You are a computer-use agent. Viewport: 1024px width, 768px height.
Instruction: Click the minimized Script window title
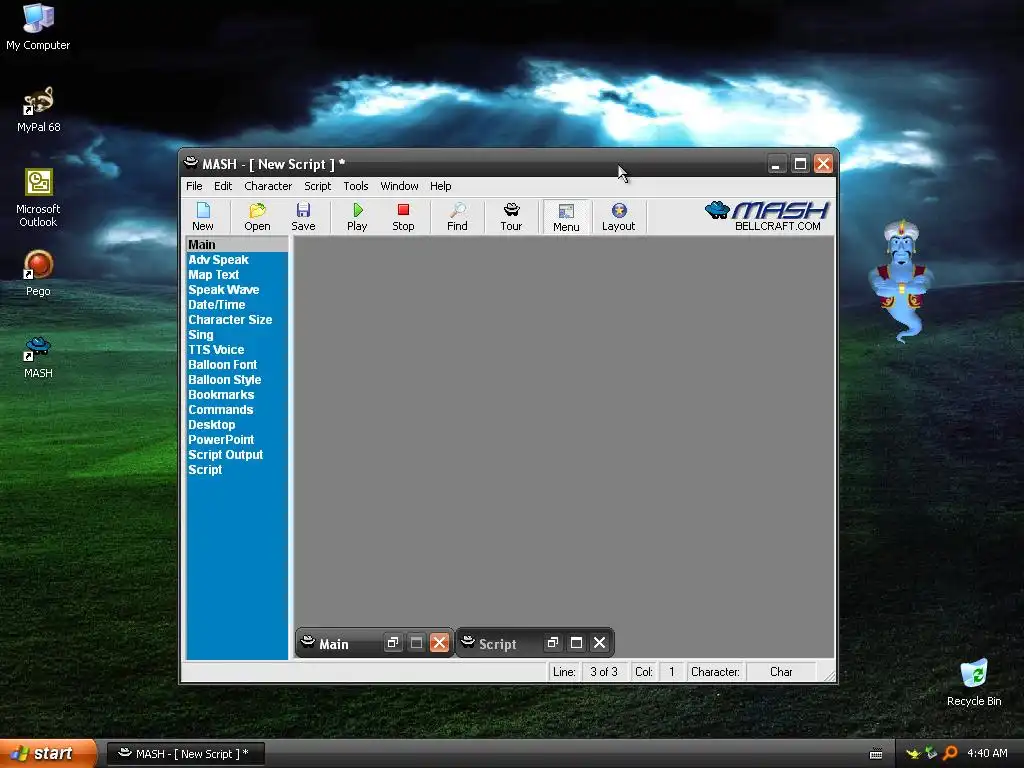click(x=498, y=645)
